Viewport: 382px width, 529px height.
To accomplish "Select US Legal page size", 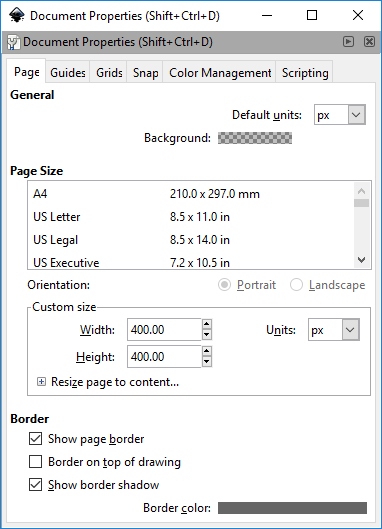I will click(x=191, y=240).
